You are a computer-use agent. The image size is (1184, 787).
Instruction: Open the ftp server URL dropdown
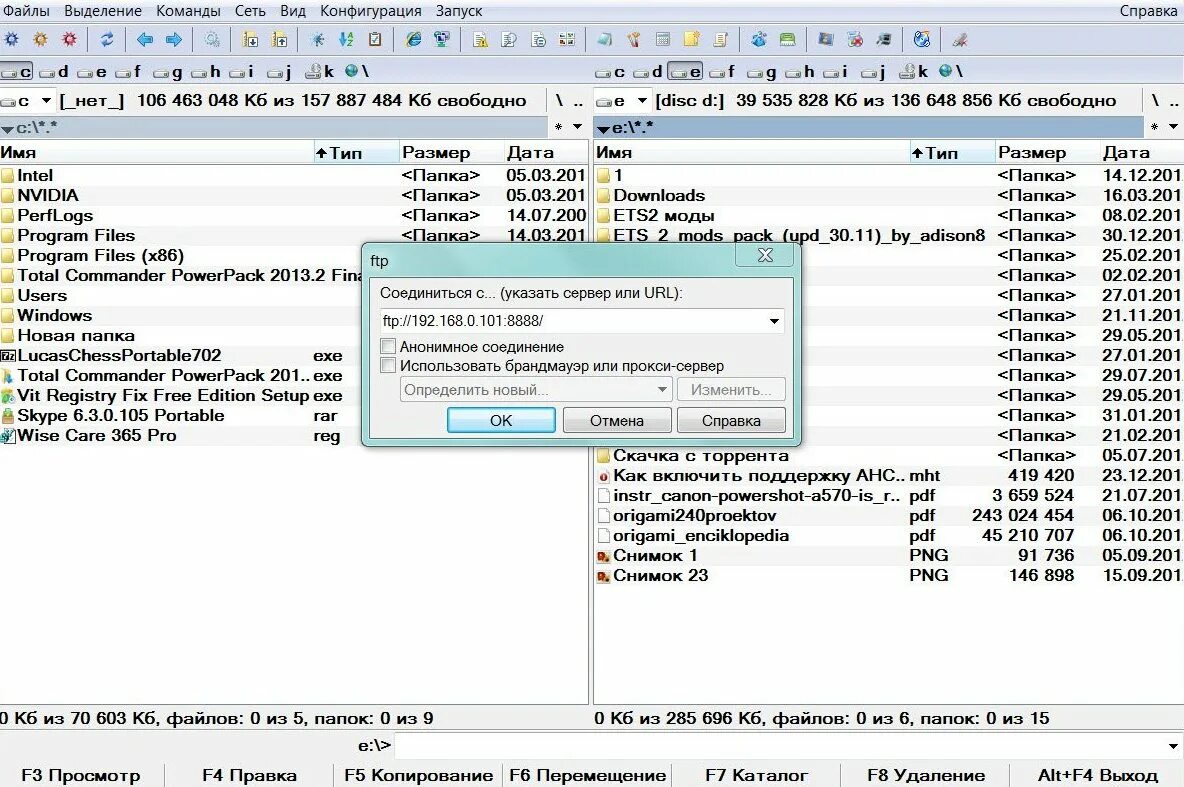pyautogui.click(x=774, y=321)
